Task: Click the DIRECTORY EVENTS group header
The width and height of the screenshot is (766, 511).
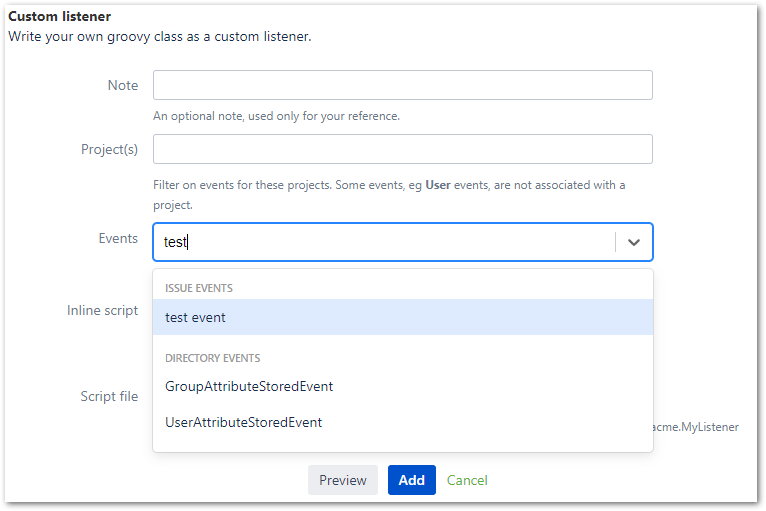Action: [x=212, y=358]
